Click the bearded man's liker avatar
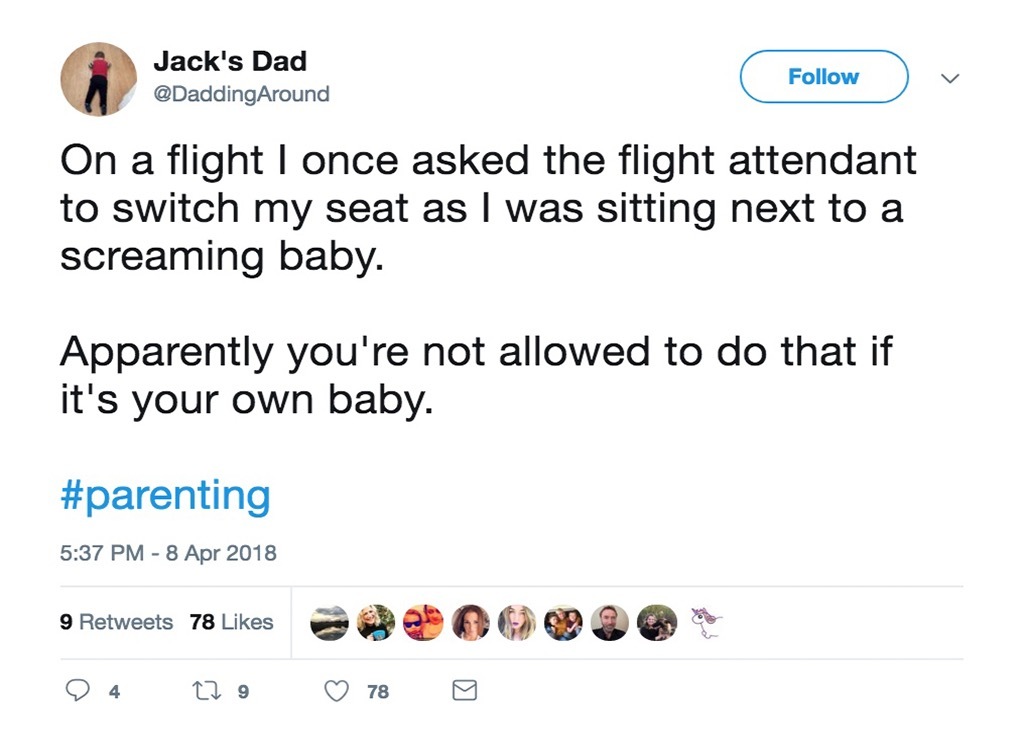The width and height of the screenshot is (1024, 750). [x=611, y=622]
